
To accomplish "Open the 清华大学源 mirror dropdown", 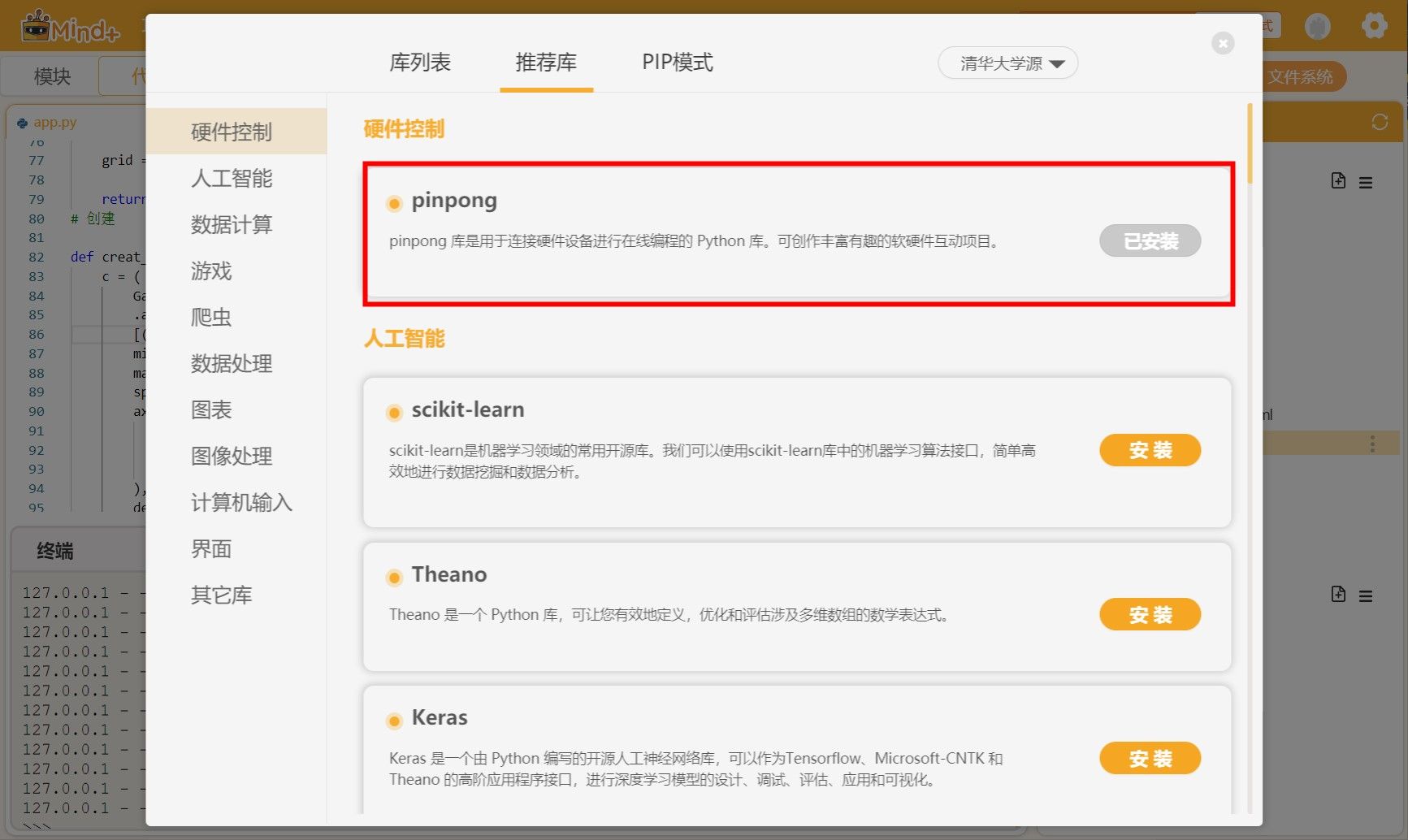I will (1007, 63).
